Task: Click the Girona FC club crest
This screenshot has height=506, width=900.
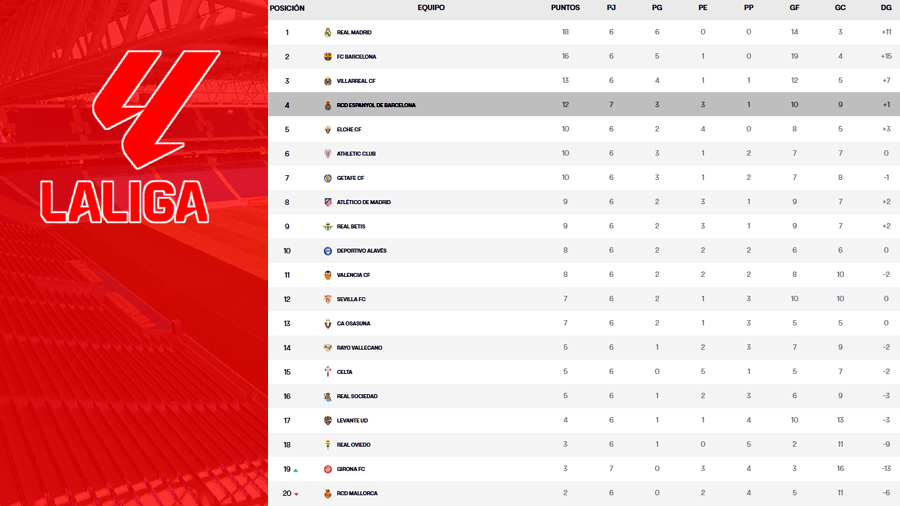Action: [328, 469]
